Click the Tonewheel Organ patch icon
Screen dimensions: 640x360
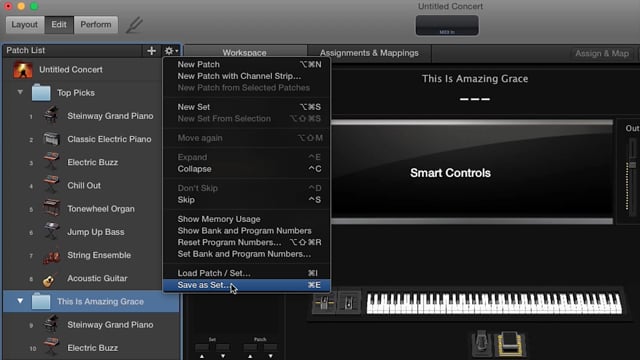pyautogui.click(x=51, y=209)
